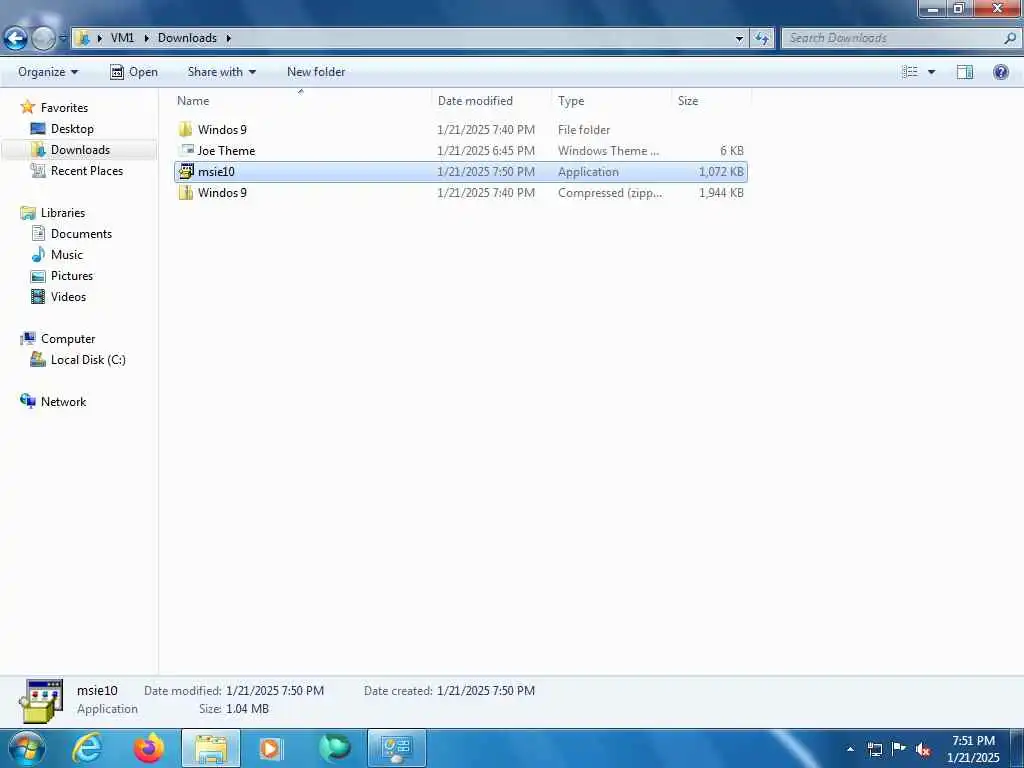
Task: Click the 'File folder' type cell
Action: pos(584,130)
